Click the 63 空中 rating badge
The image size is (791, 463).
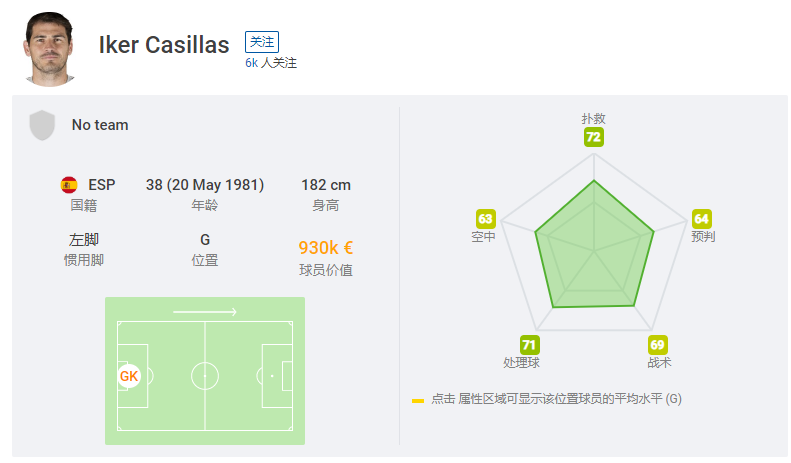(x=485, y=219)
